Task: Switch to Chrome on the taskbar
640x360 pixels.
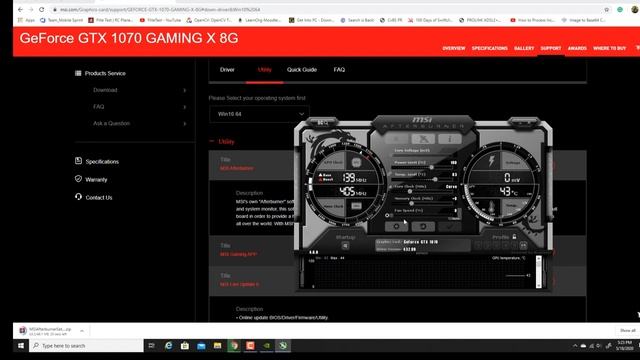Action: coord(234,346)
